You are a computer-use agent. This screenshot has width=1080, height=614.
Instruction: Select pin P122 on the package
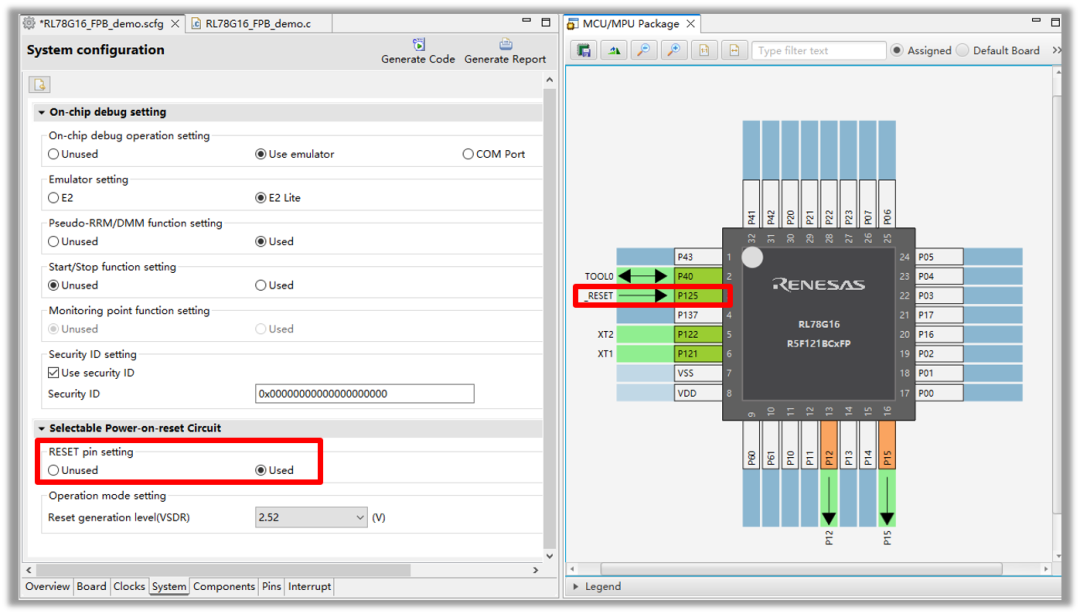point(698,334)
